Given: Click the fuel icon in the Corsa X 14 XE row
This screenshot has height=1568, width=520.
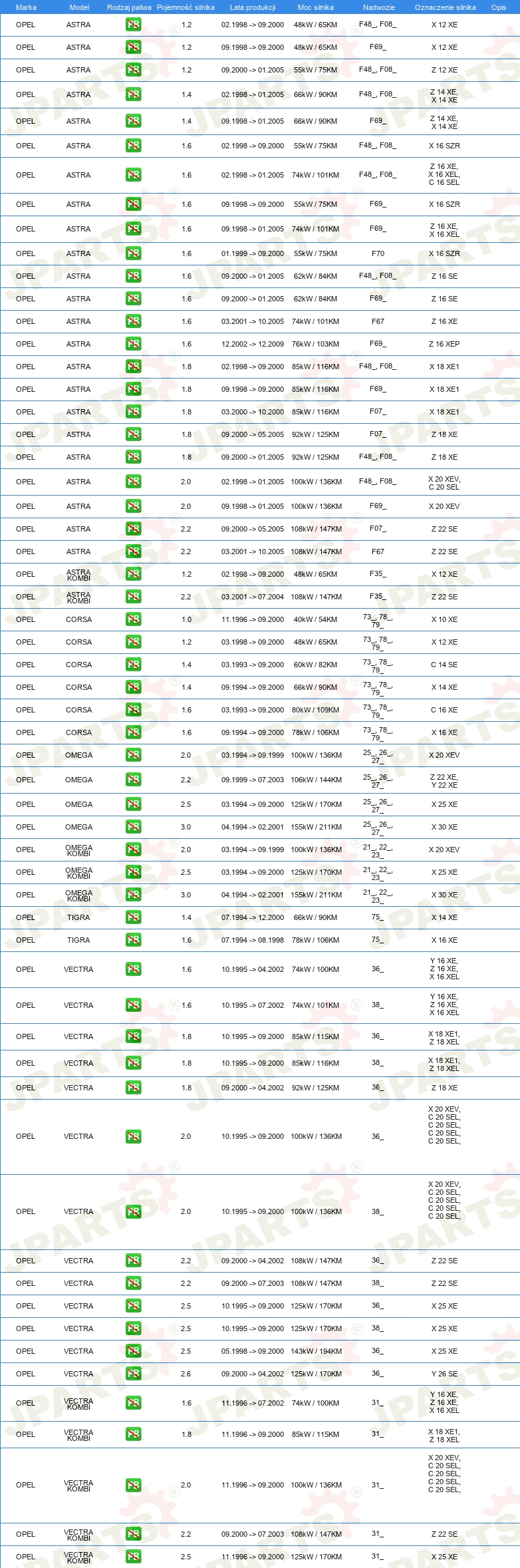Looking at the screenshot, I should 133,687.
